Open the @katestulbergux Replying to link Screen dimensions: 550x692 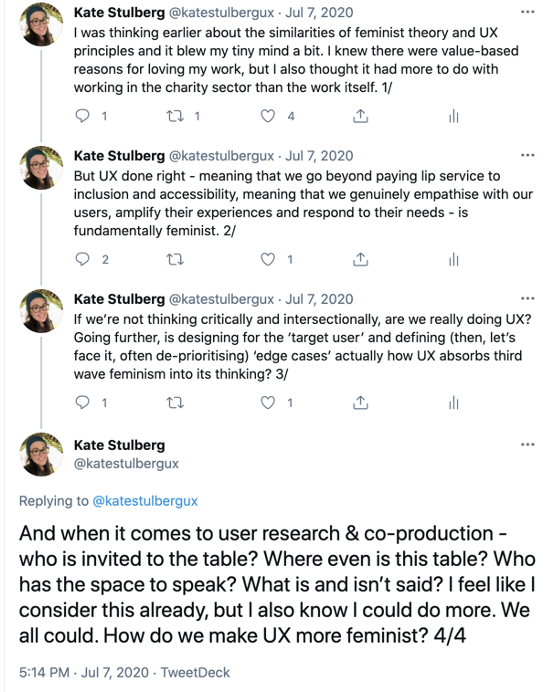coord(145,501)
